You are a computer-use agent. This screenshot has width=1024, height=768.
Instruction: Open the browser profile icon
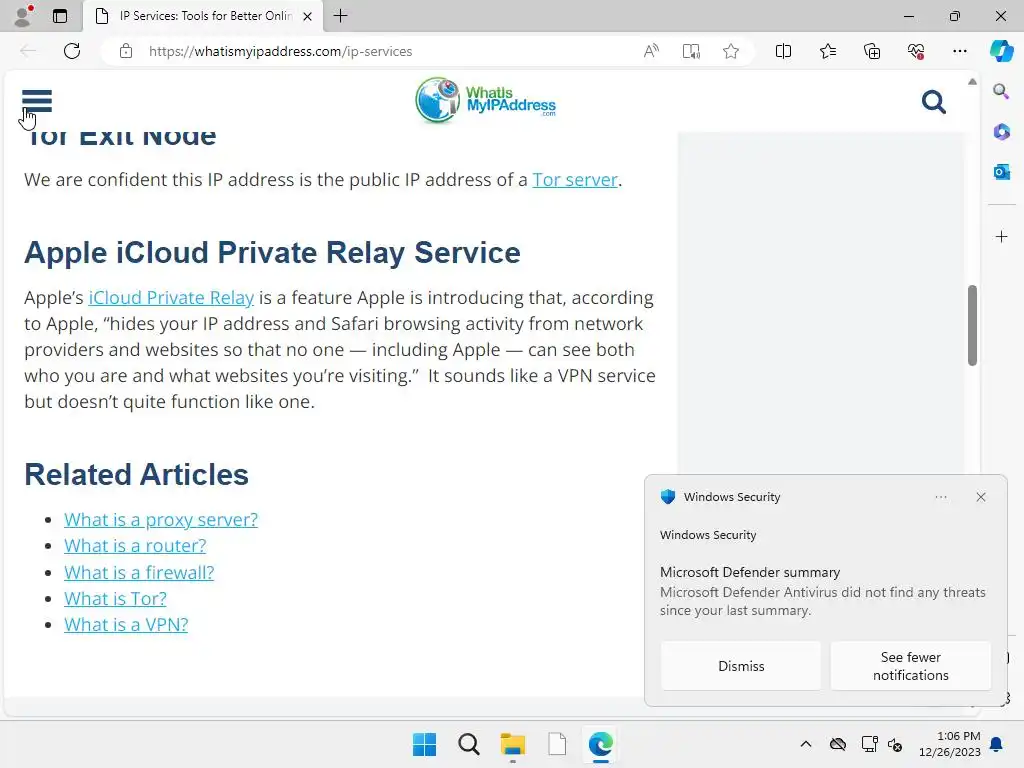pos(23,16)
